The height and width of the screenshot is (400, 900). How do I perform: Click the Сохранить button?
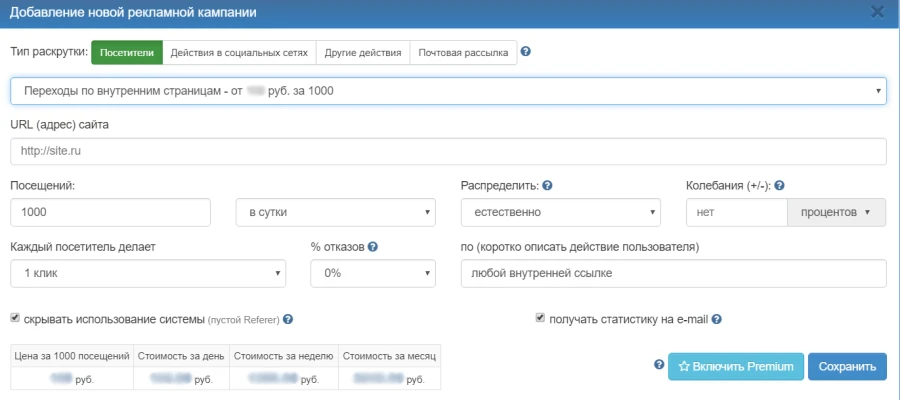847,366
